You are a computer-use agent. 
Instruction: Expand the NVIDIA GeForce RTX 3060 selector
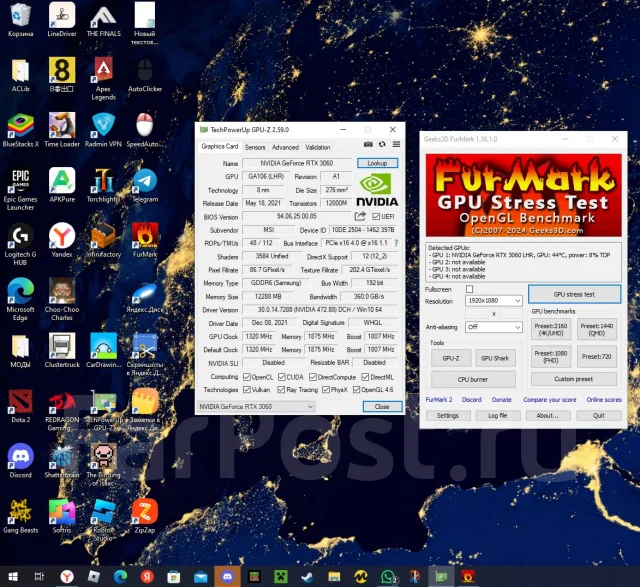(256, 407)
